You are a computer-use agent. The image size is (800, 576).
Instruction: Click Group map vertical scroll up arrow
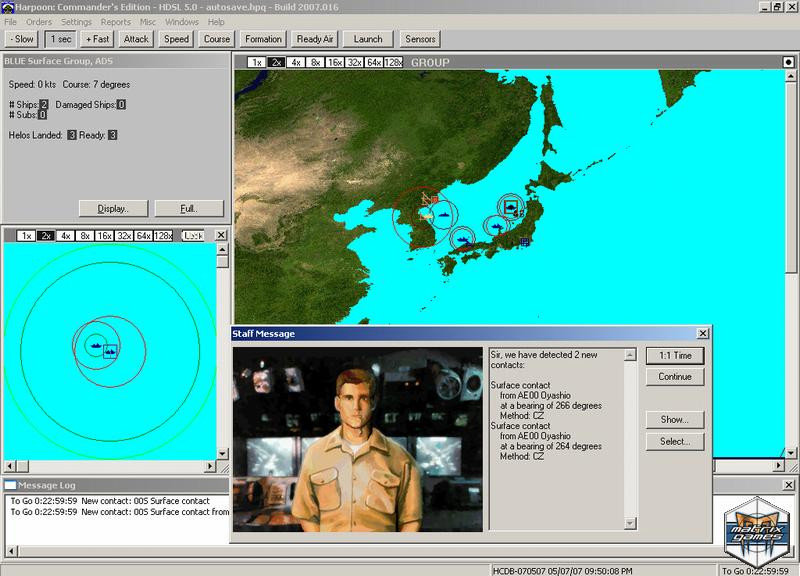click(x=790, y=76)
